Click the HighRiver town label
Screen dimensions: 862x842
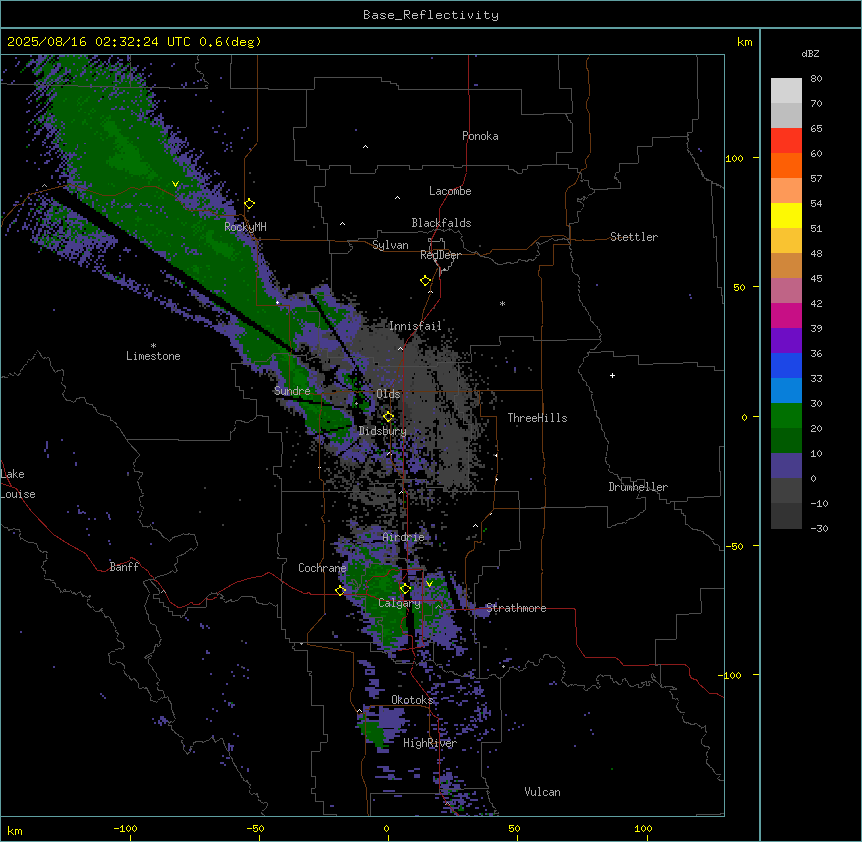[430, 743]
